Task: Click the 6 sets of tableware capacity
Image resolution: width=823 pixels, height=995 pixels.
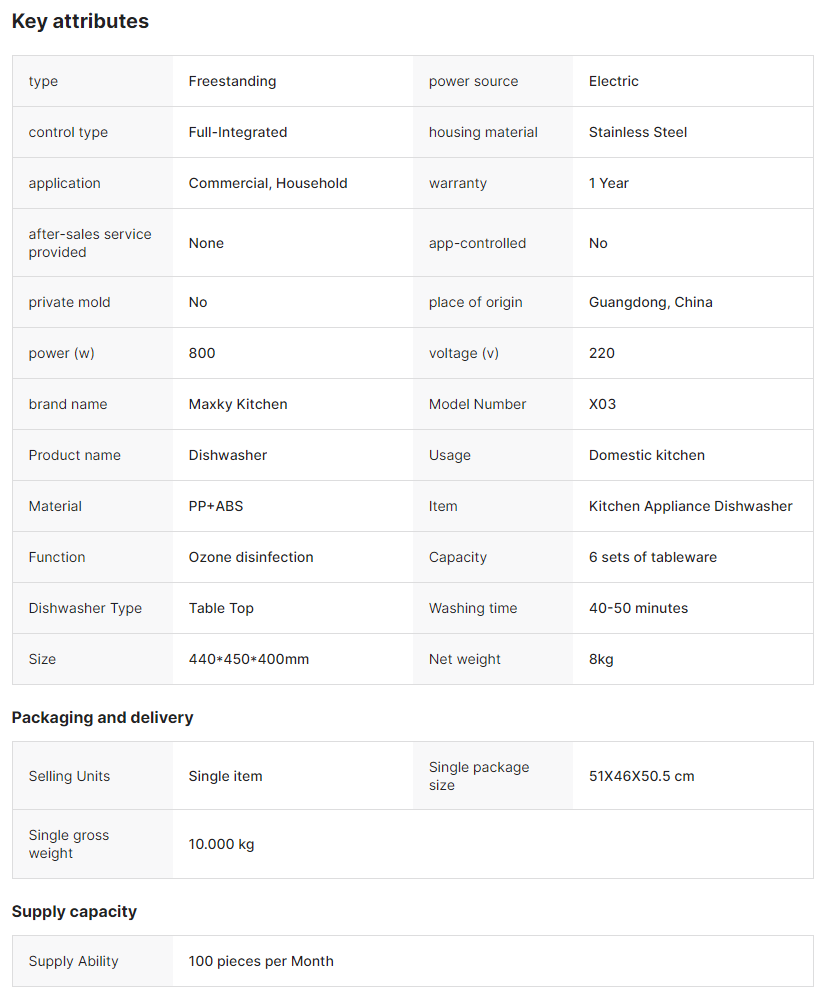Action: pyautogui.click(x=653, y=557)
